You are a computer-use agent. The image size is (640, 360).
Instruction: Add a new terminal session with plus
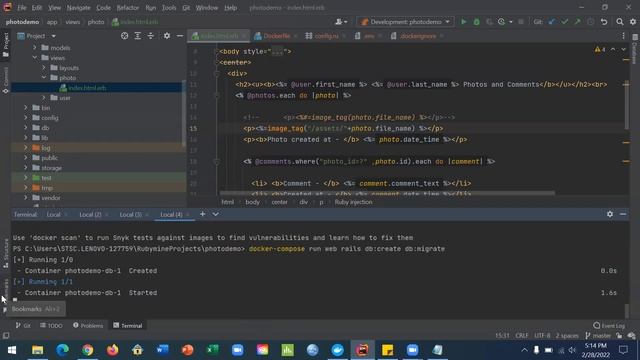[x=202, y=214]
